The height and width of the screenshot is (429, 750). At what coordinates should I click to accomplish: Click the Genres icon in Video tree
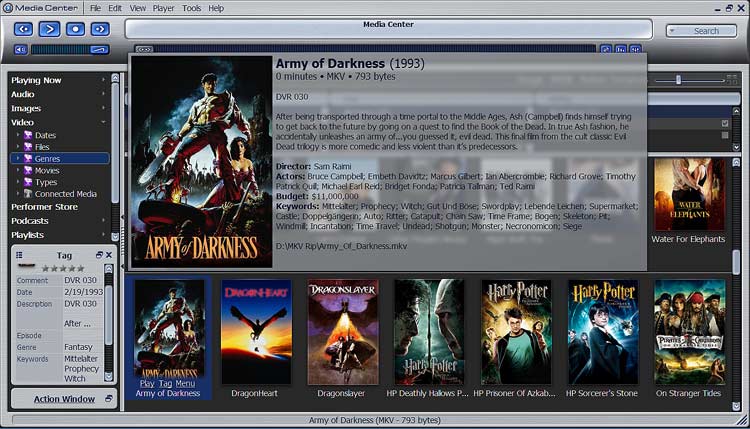(27, 158)
